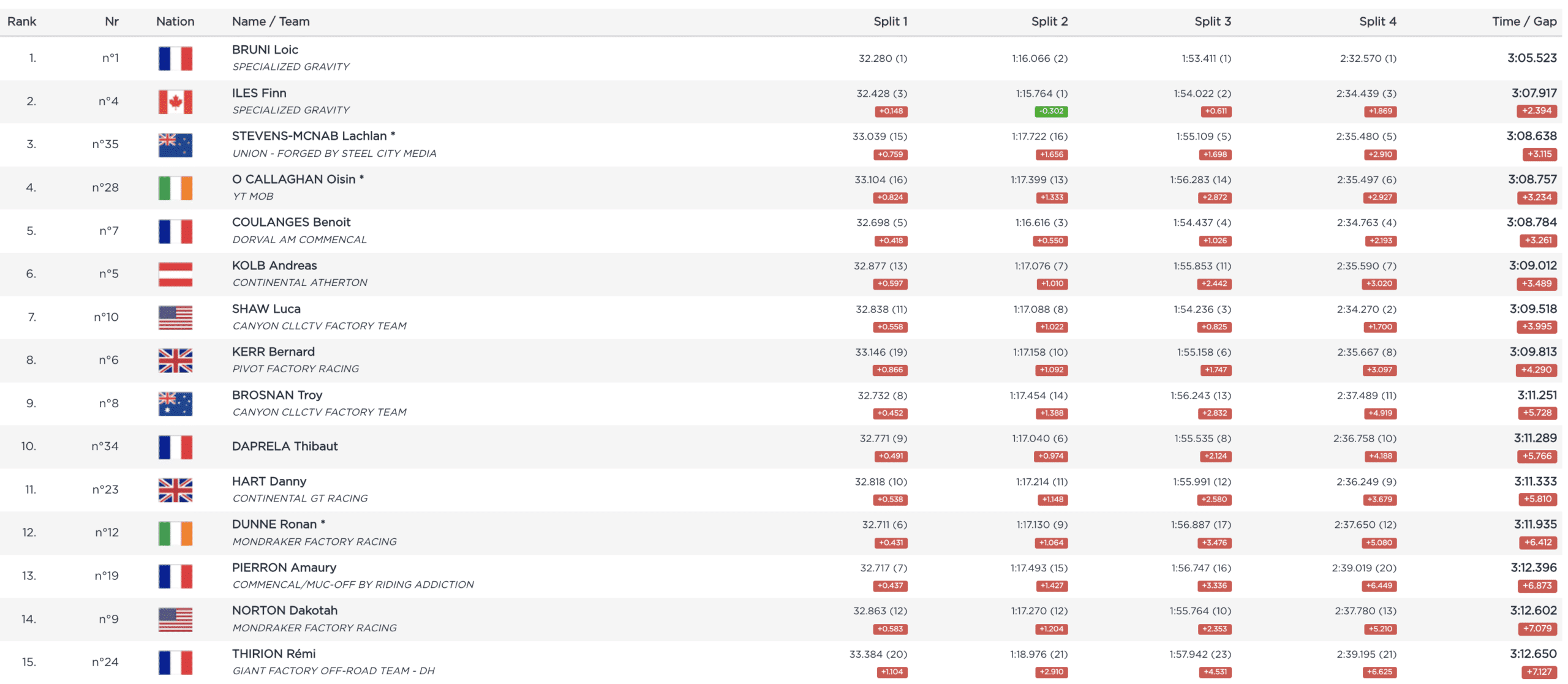Select the PIERRON Amaury result row
Screen dimensions: 1568x684
click(551, 576)
